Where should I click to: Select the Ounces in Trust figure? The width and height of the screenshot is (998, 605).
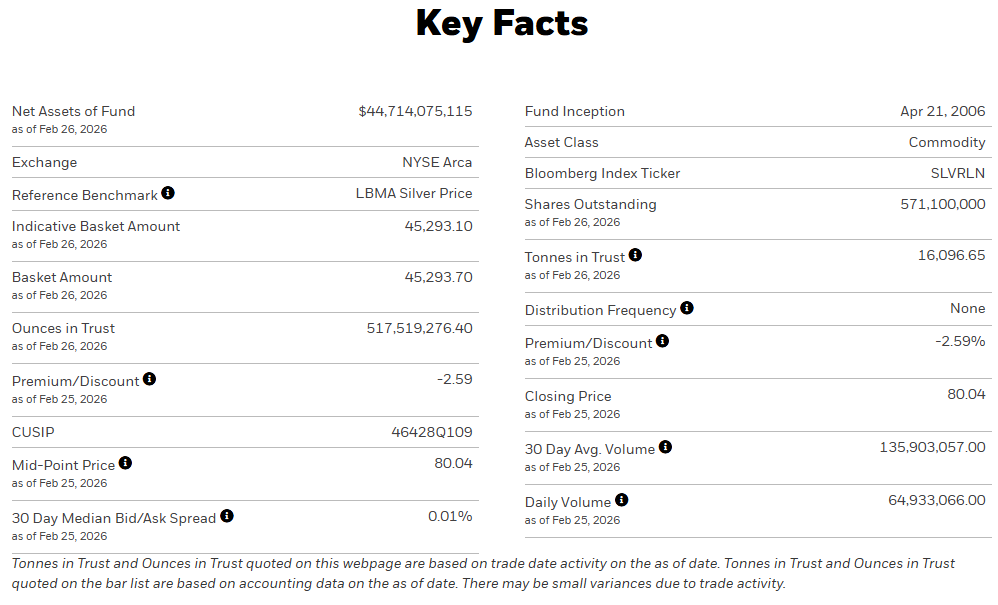(419, 328)
